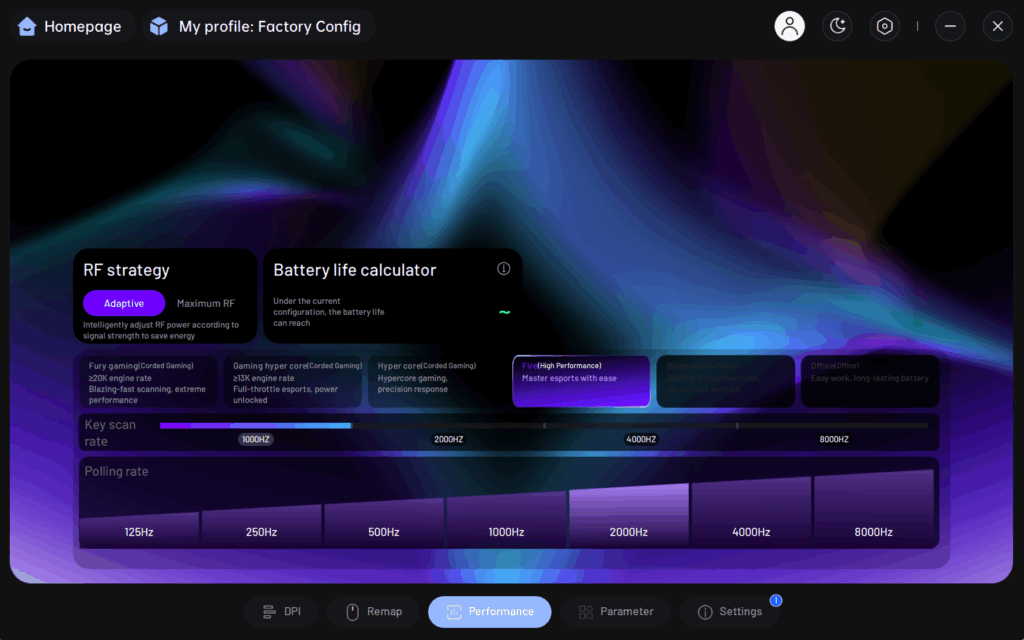Select the Adaptive RF strategy
The image size is (1024, 640).
point(124,303)
